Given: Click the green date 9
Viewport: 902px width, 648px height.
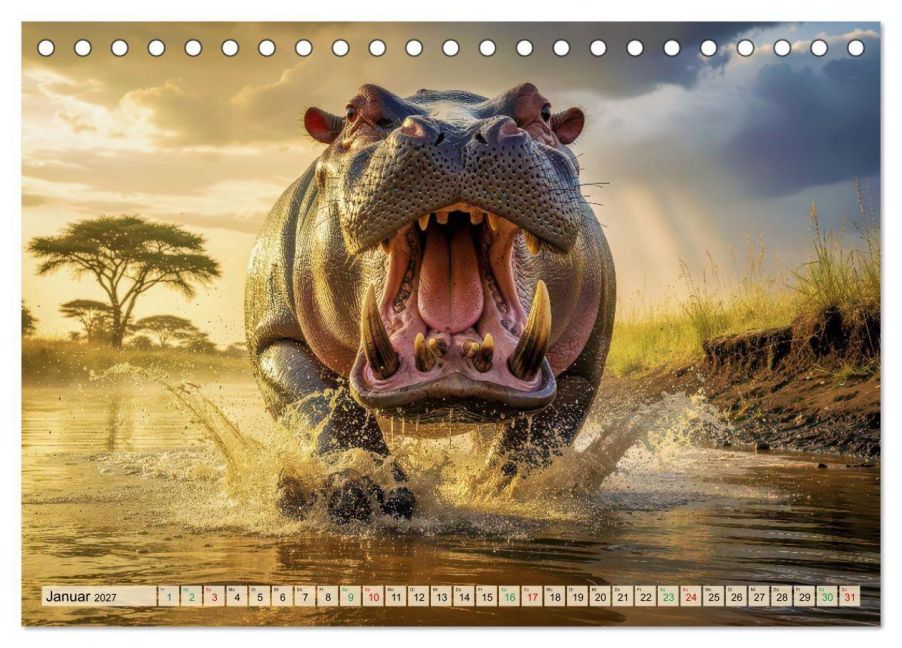Looking at the screenshot, I should click(350, 596).
